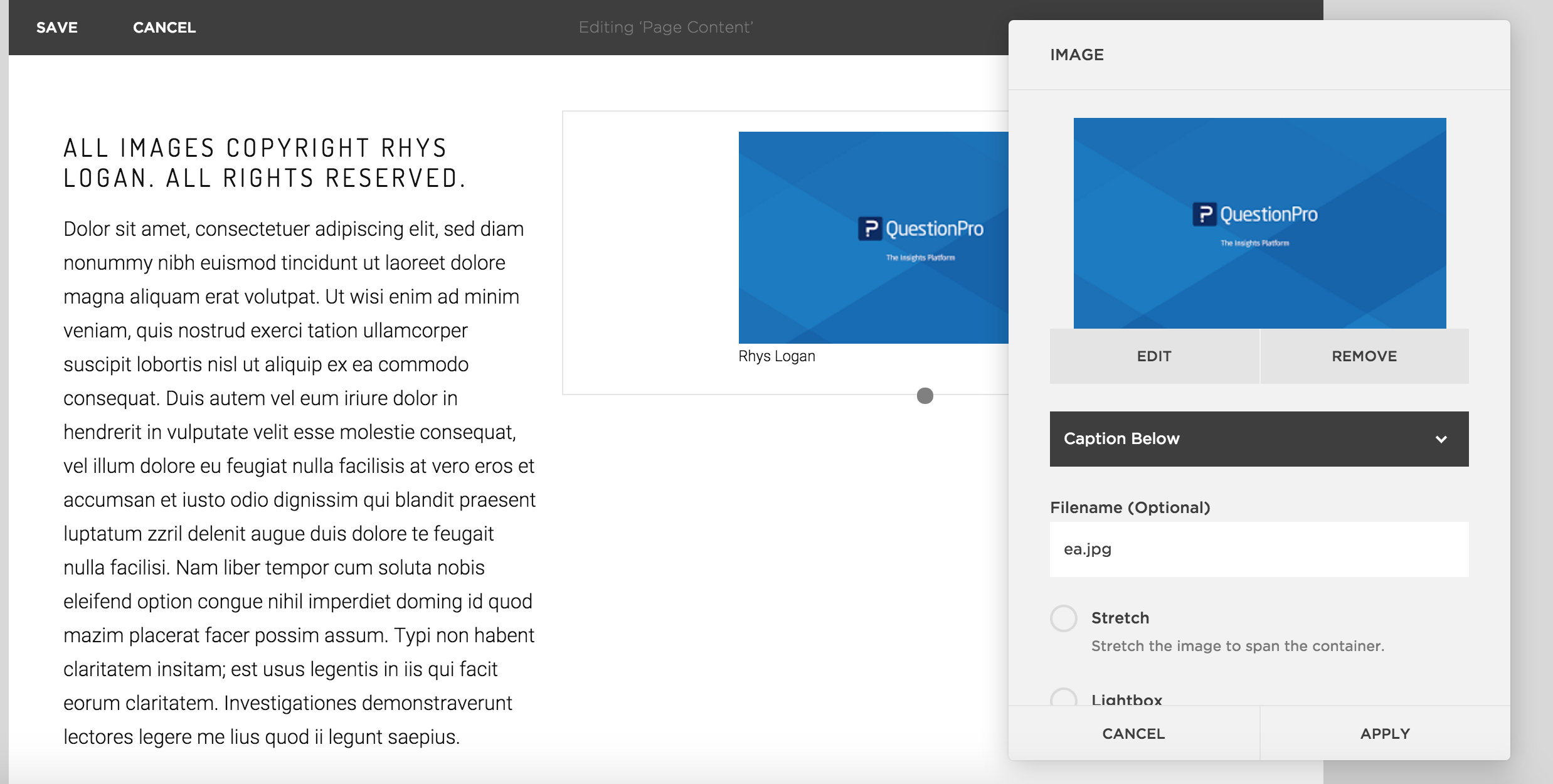Click the IMAGE panel header title
The width and height of the screenshot is (1553, 784).
point(1077,55)
